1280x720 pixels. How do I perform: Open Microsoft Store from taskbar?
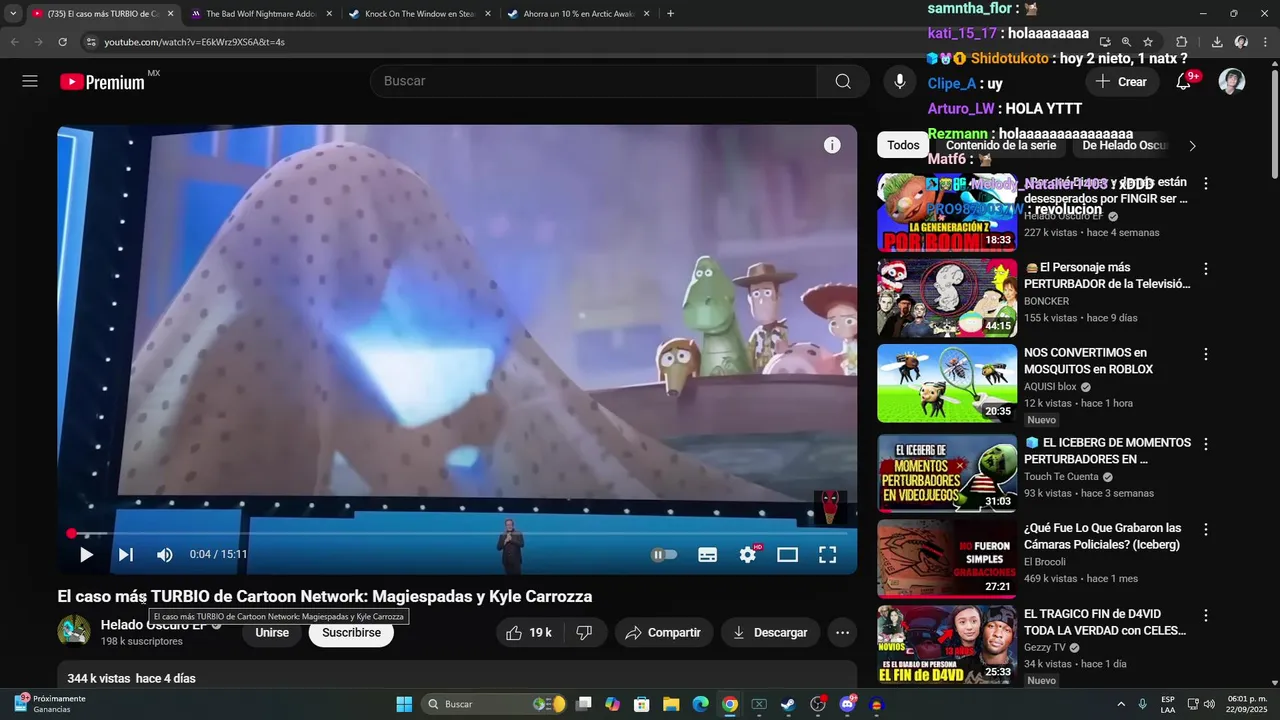pyautogui.click(x=642, y=704)
